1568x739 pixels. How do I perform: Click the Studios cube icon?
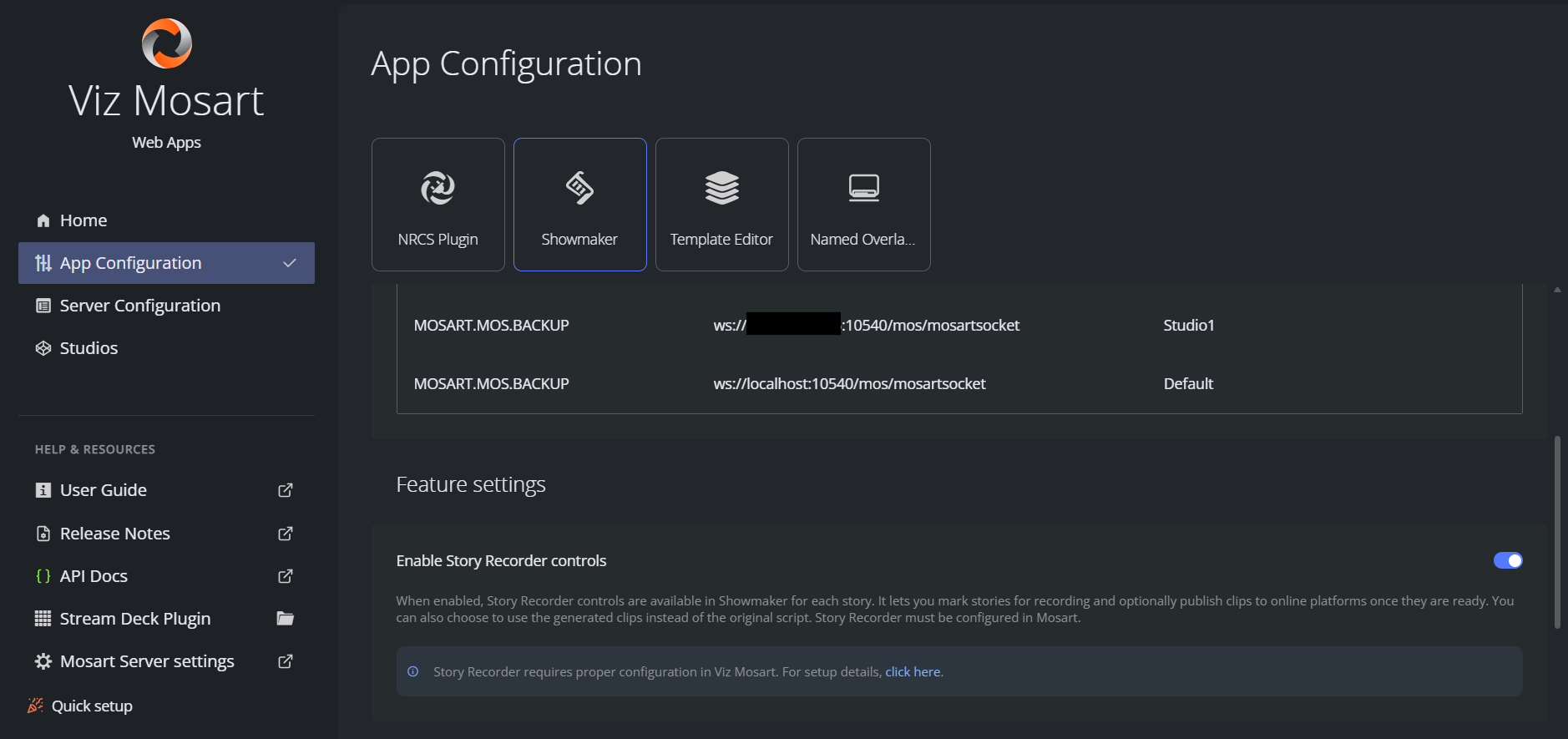point(43,348)
